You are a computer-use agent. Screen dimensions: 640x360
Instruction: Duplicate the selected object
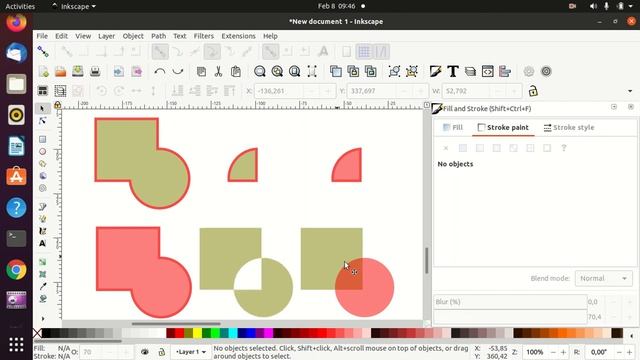pyautogui.click(x=336, y=71)
